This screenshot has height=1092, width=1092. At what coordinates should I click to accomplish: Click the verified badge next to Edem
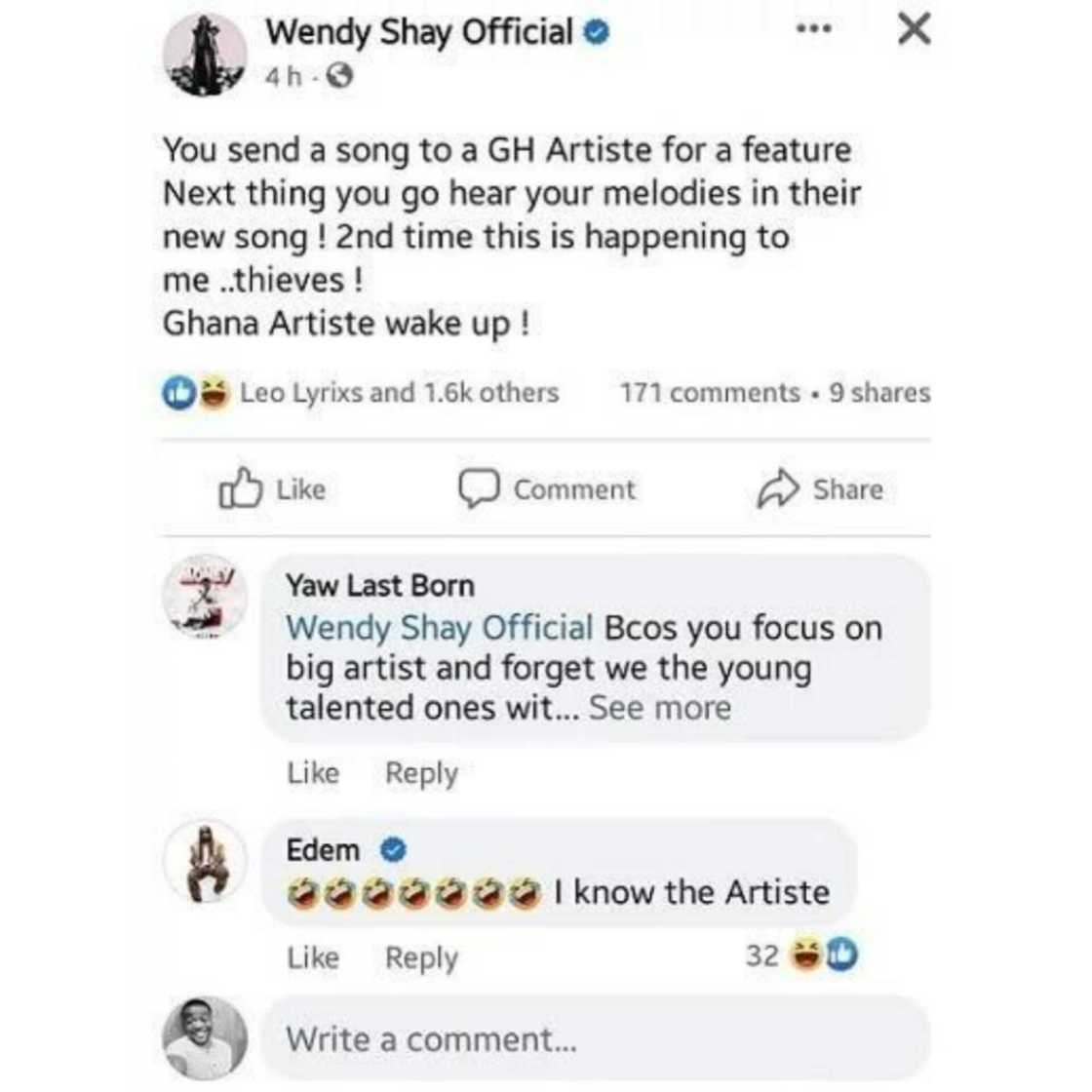392,849
